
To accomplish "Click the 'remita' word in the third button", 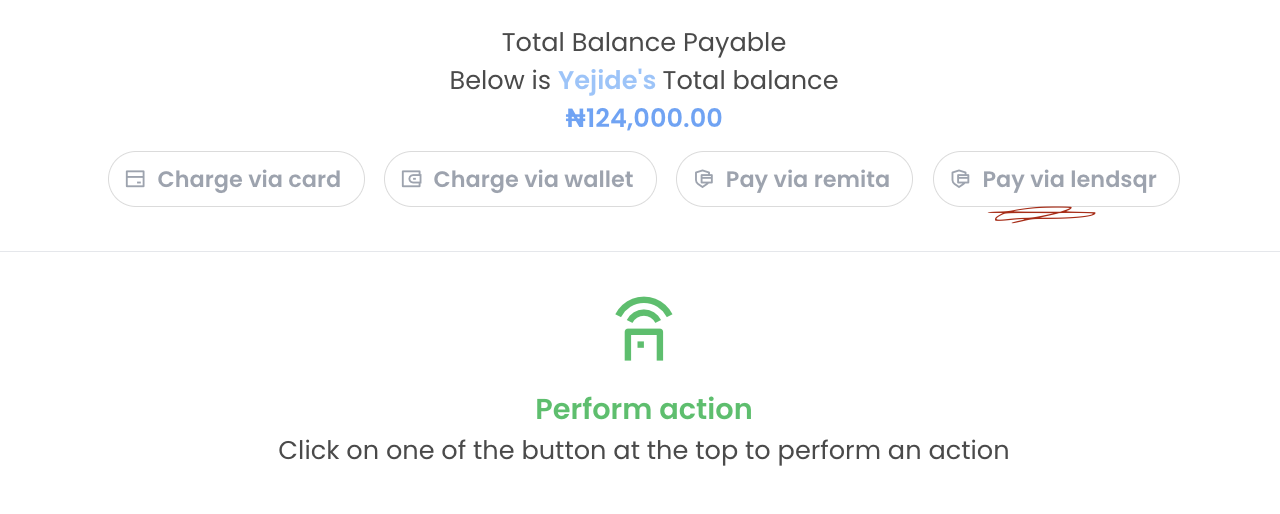I will (x=851, y=179).
